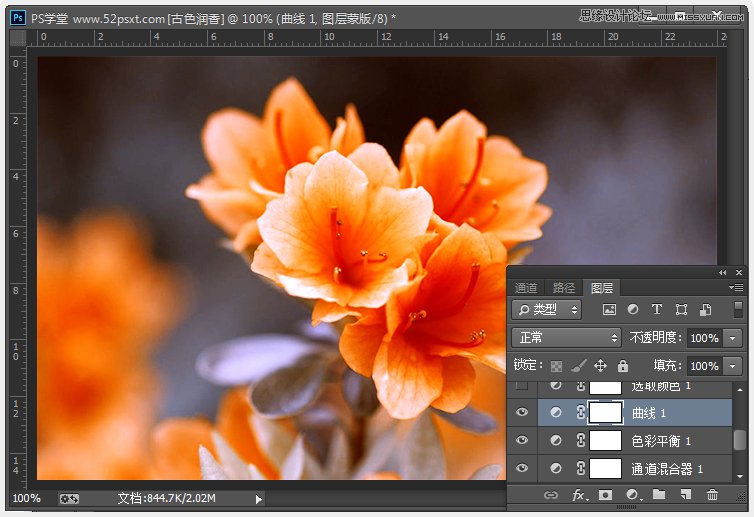Image resolution: width=754 pixels, height=517 pixels.
Task: Select the 色彩平衡 1 layer mask thumbnail
Action: pyautogui.click(x=606, y=441)
